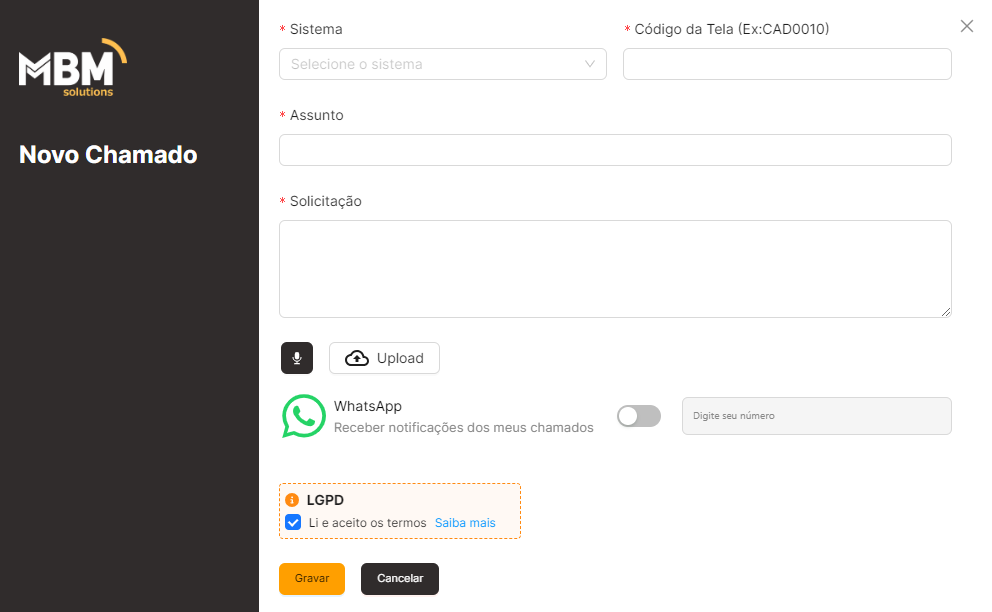The width and height of the screenshot is (992, 612).
Task: Click the microphone record icon
Action: coord(297,358)
